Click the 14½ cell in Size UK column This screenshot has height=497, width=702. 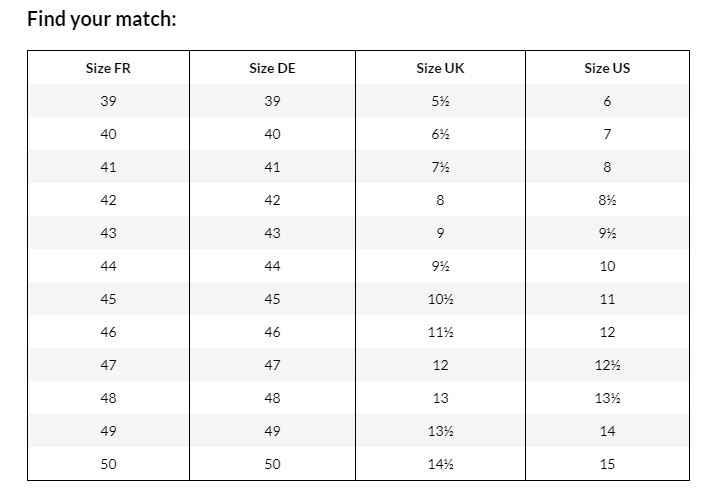(x=440, y=464)
